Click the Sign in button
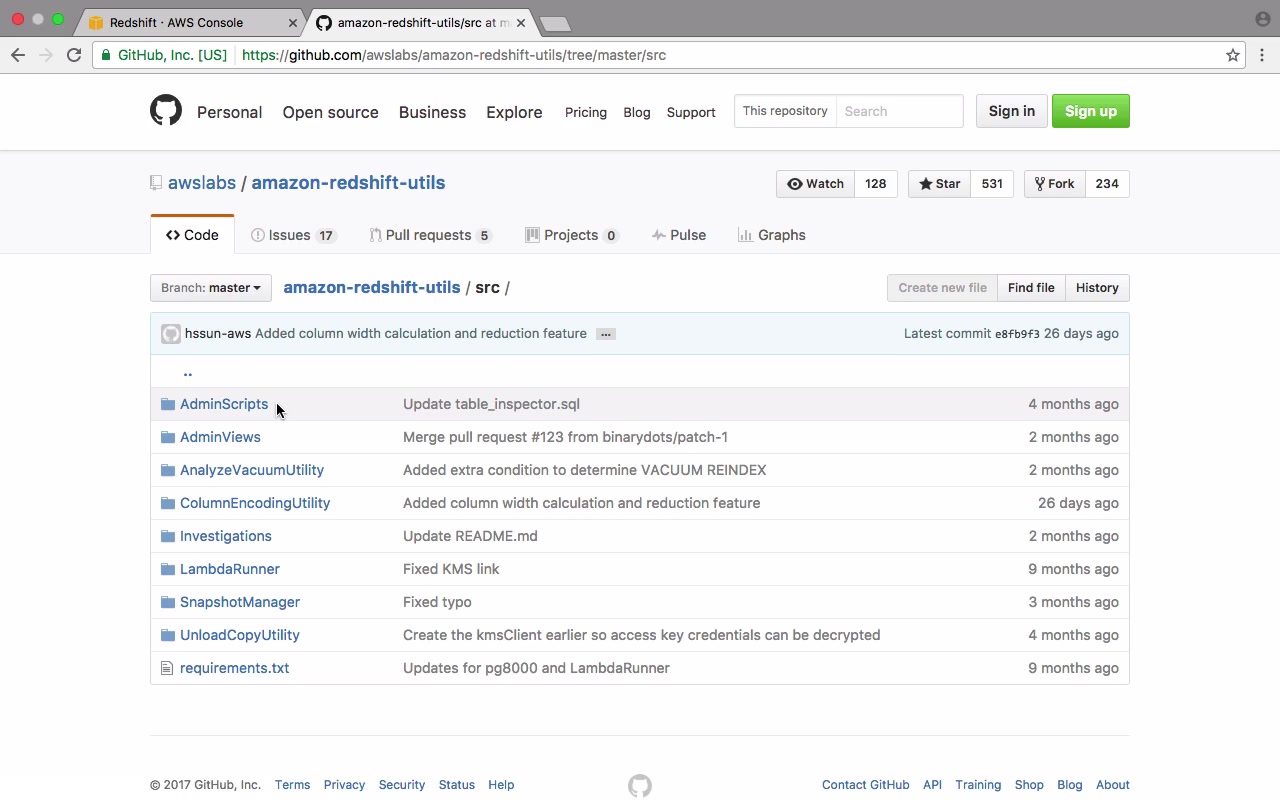The image size is (1280, 800). (x=1012, y=111)
